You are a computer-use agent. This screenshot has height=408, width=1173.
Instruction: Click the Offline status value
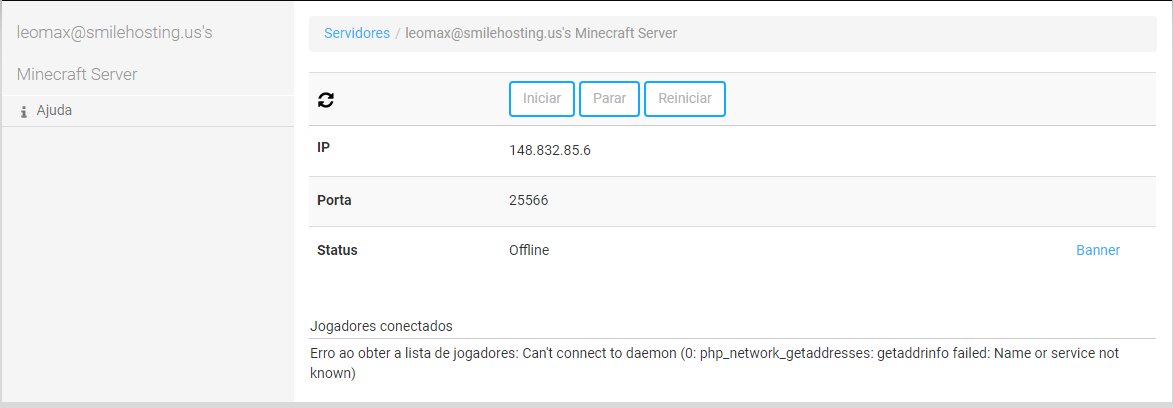(x=529, y=250)
